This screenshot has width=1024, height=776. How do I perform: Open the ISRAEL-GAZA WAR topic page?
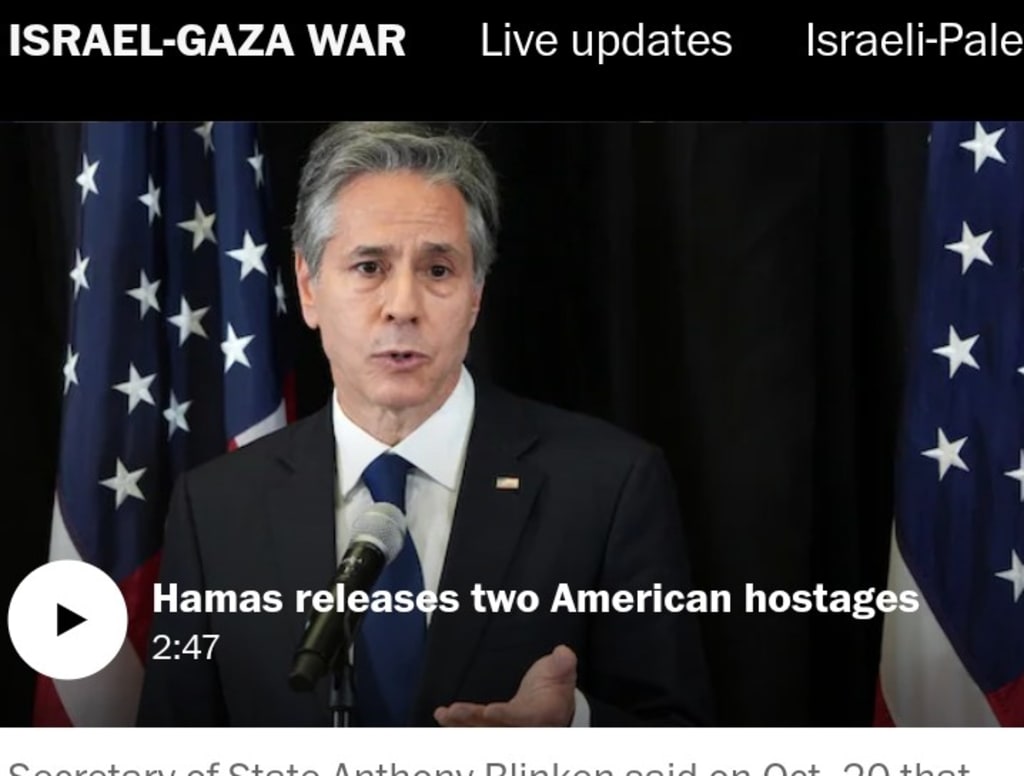click(x=207, y=40)
